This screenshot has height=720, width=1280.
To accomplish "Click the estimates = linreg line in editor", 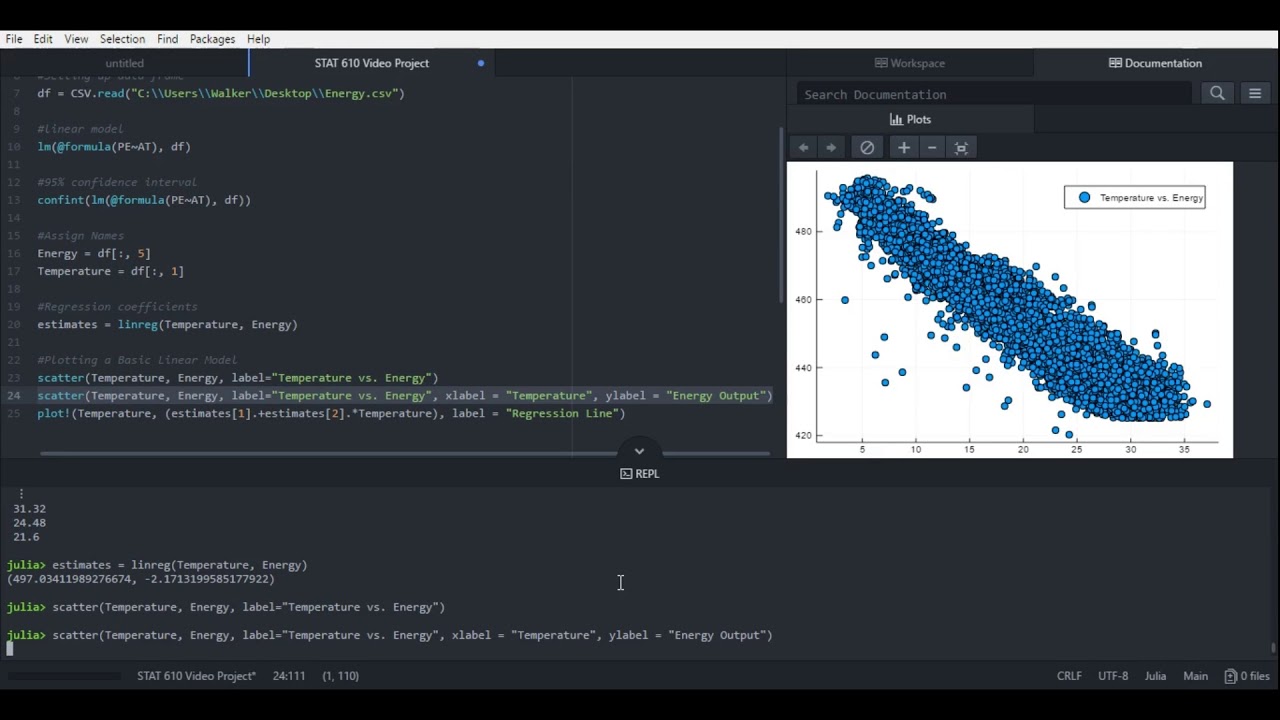I will [167, 325].
